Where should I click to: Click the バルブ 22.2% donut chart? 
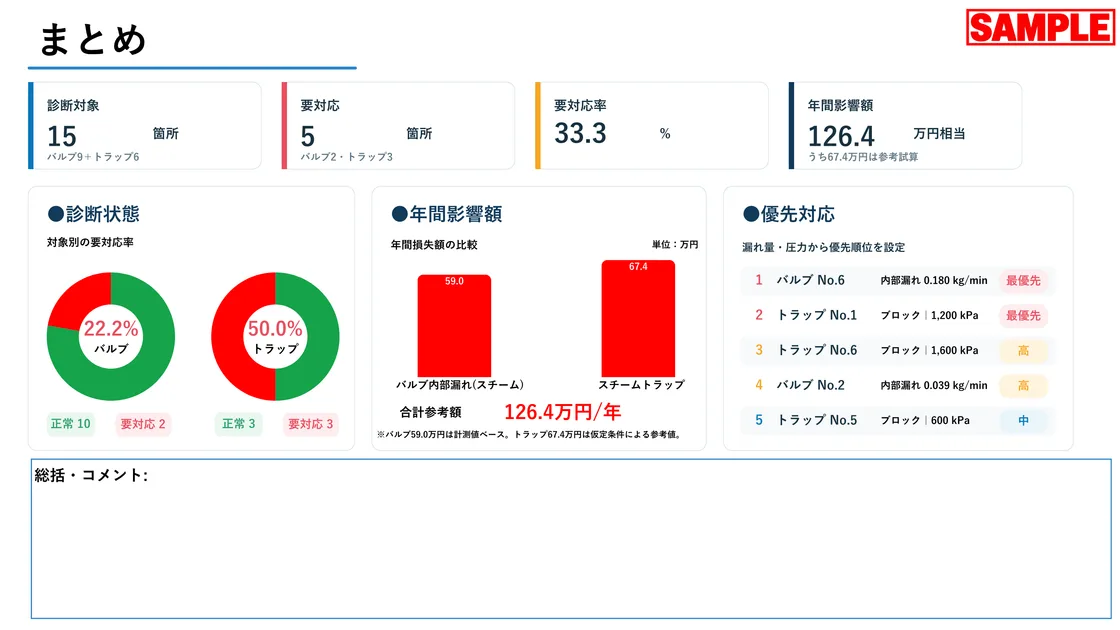[x=111, y=336]
